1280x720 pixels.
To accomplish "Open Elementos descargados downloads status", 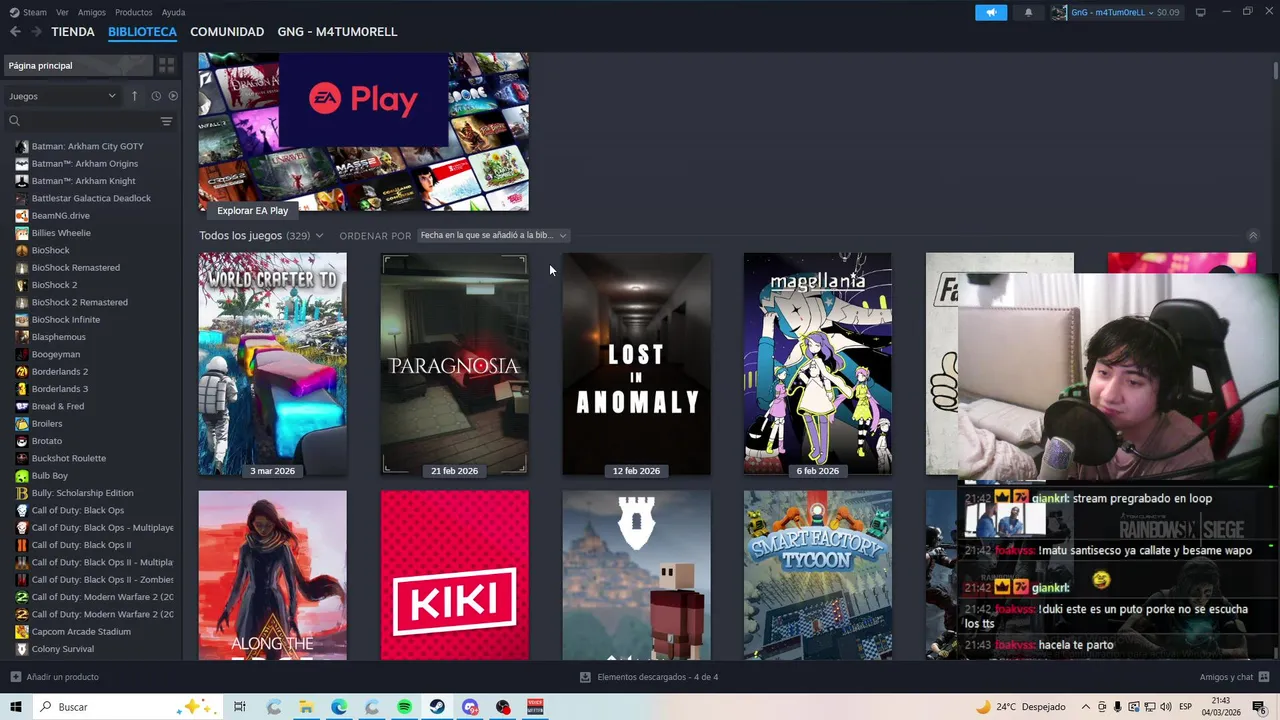I will pyautogui.click(x=649, y=677).
